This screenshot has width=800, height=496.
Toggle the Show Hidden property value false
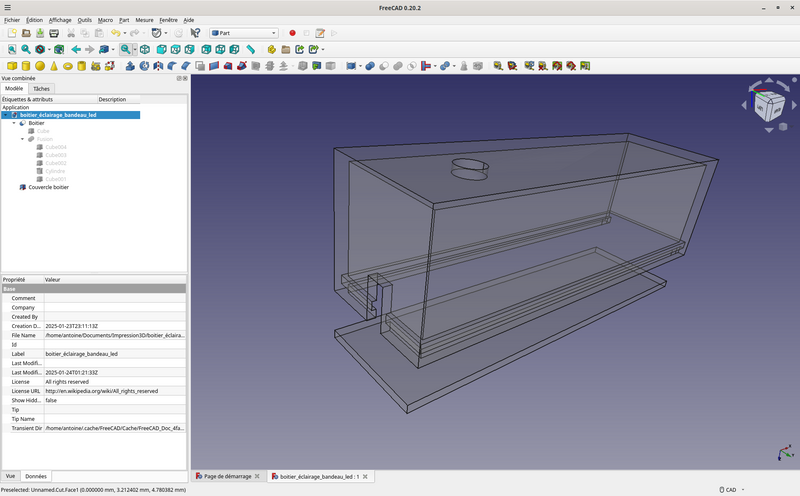[115, 401]
